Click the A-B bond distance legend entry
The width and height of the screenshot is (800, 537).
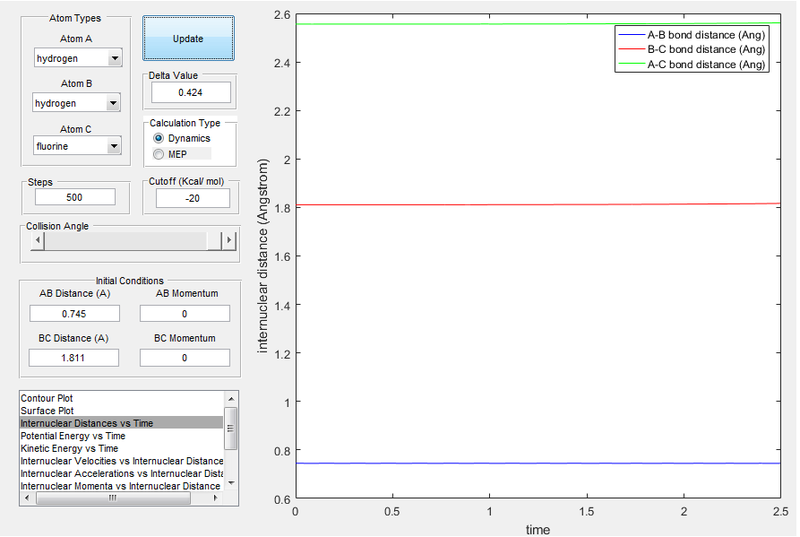pos(691,35)
